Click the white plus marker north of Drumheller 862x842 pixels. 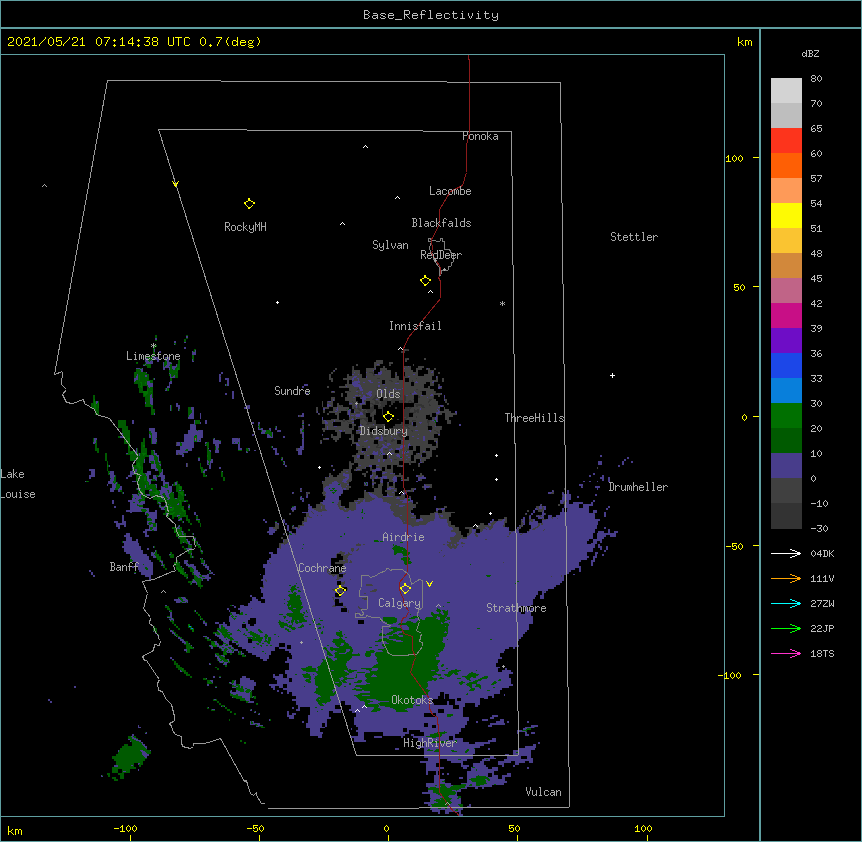tap(612, 375)
